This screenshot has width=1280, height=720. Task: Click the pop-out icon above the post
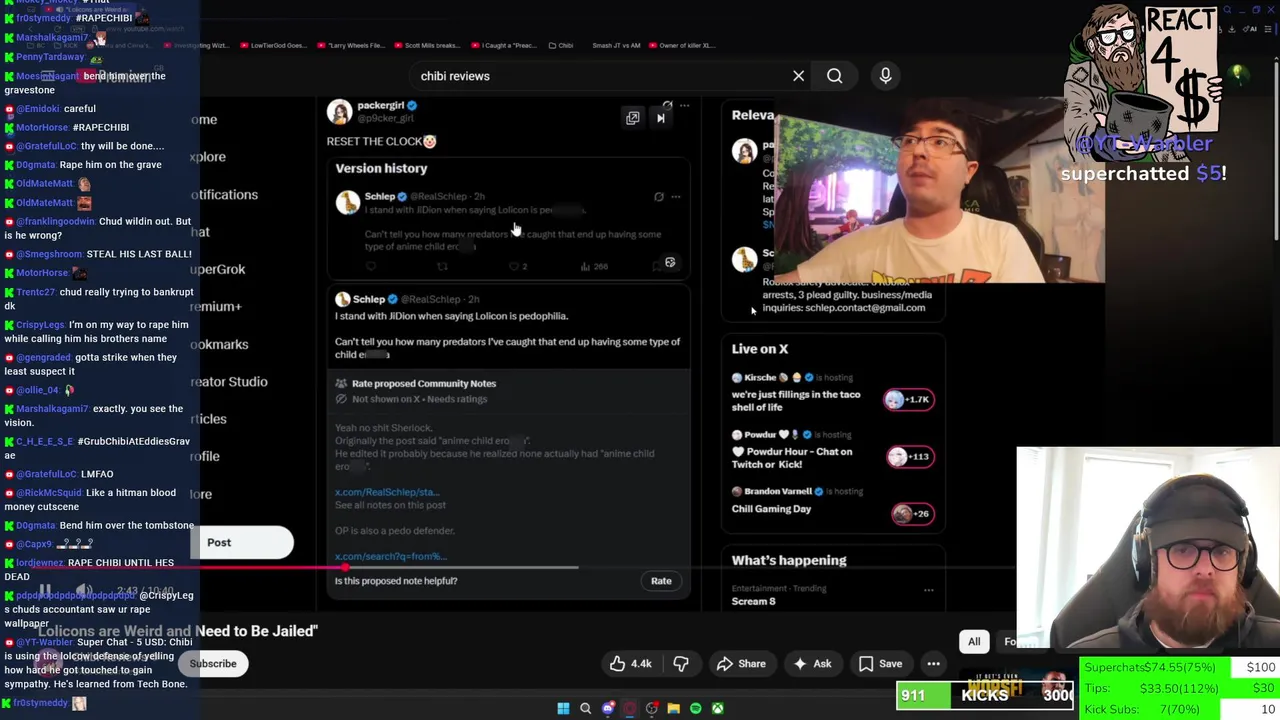(x=632, y=118)
